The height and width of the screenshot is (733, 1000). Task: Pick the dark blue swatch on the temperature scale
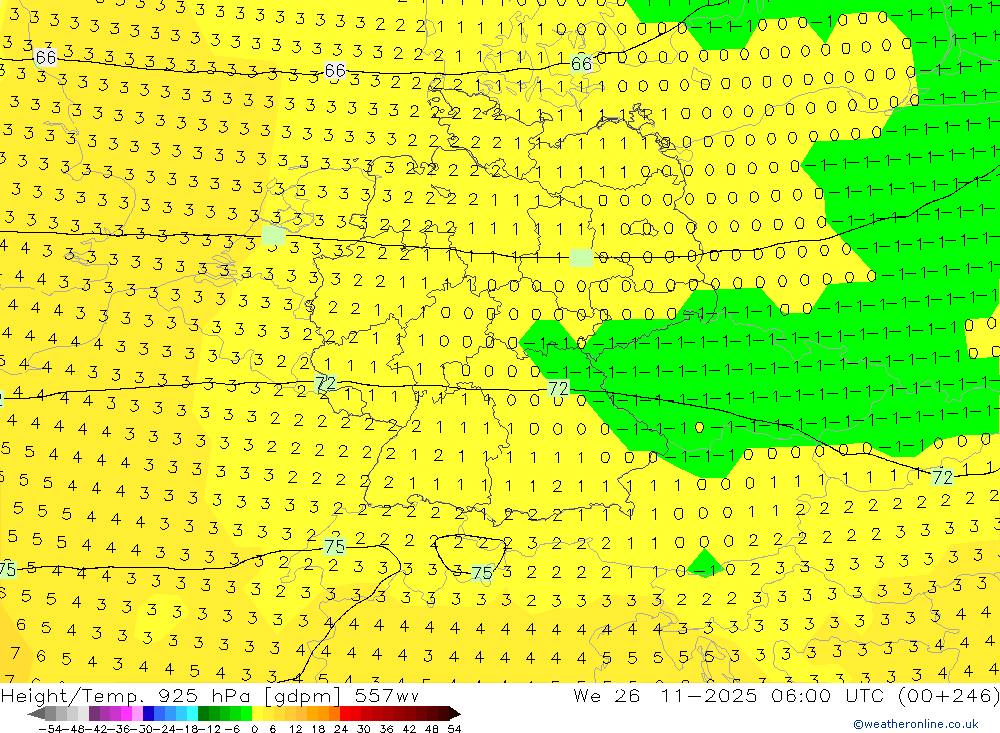click(x=149, y=714)
